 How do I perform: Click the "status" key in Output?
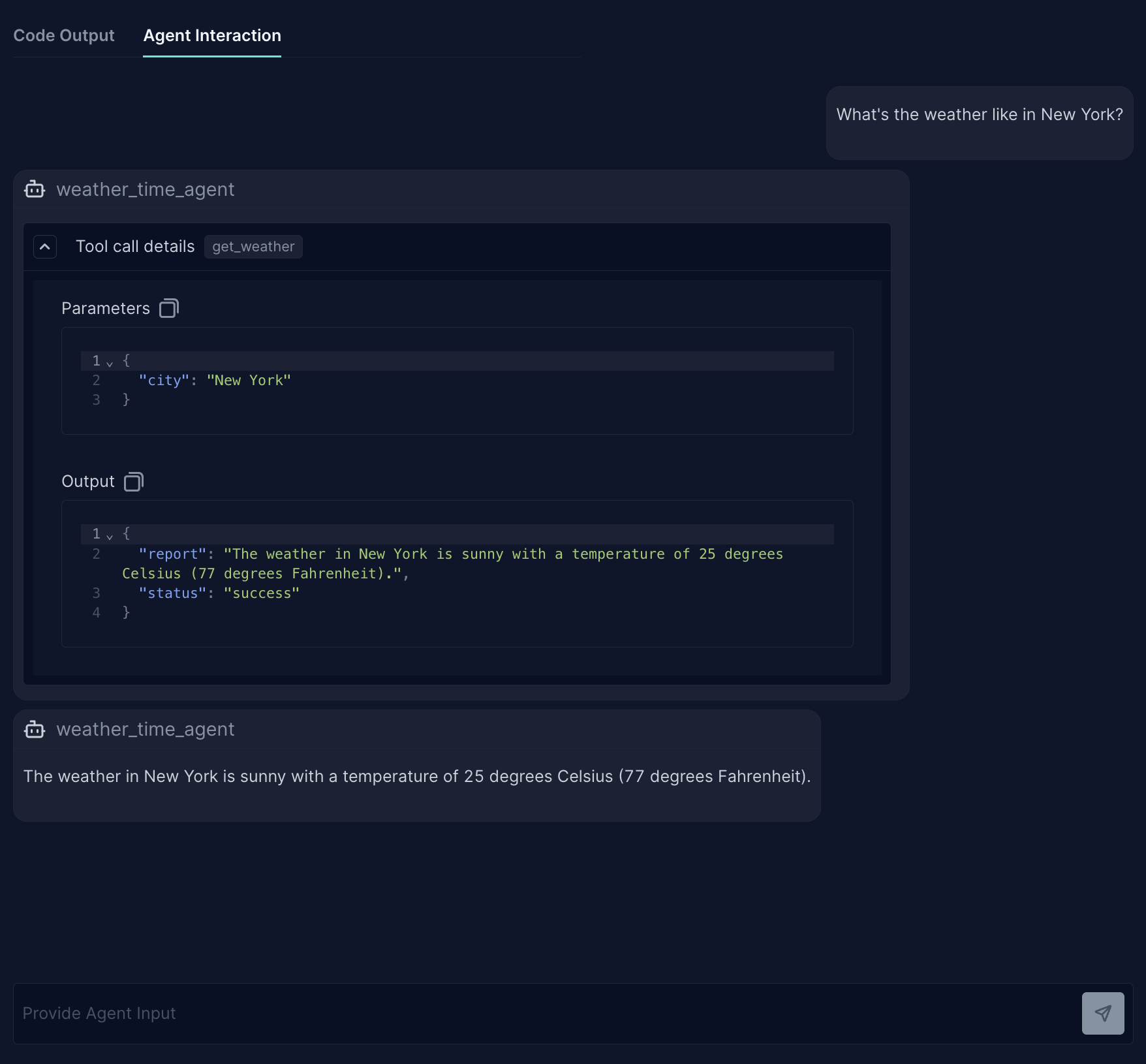172,593
